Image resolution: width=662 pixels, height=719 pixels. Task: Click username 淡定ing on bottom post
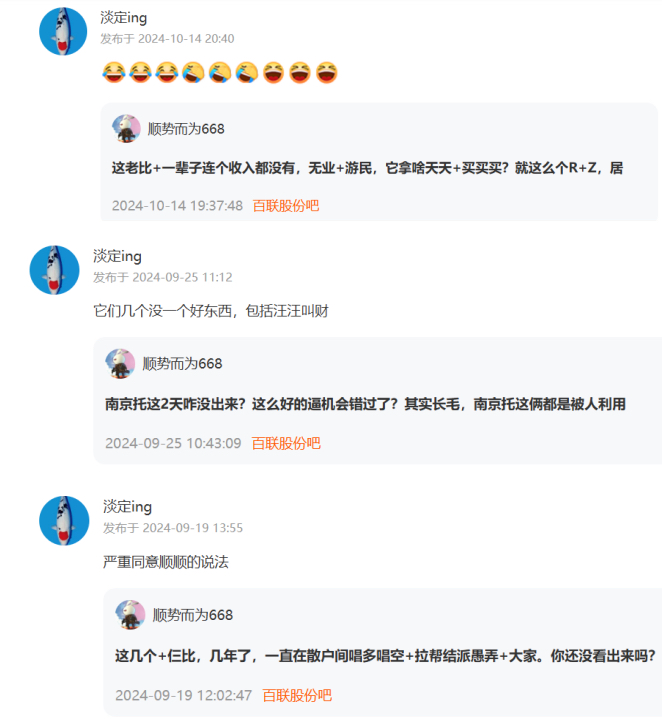click(x=127, y=506)
